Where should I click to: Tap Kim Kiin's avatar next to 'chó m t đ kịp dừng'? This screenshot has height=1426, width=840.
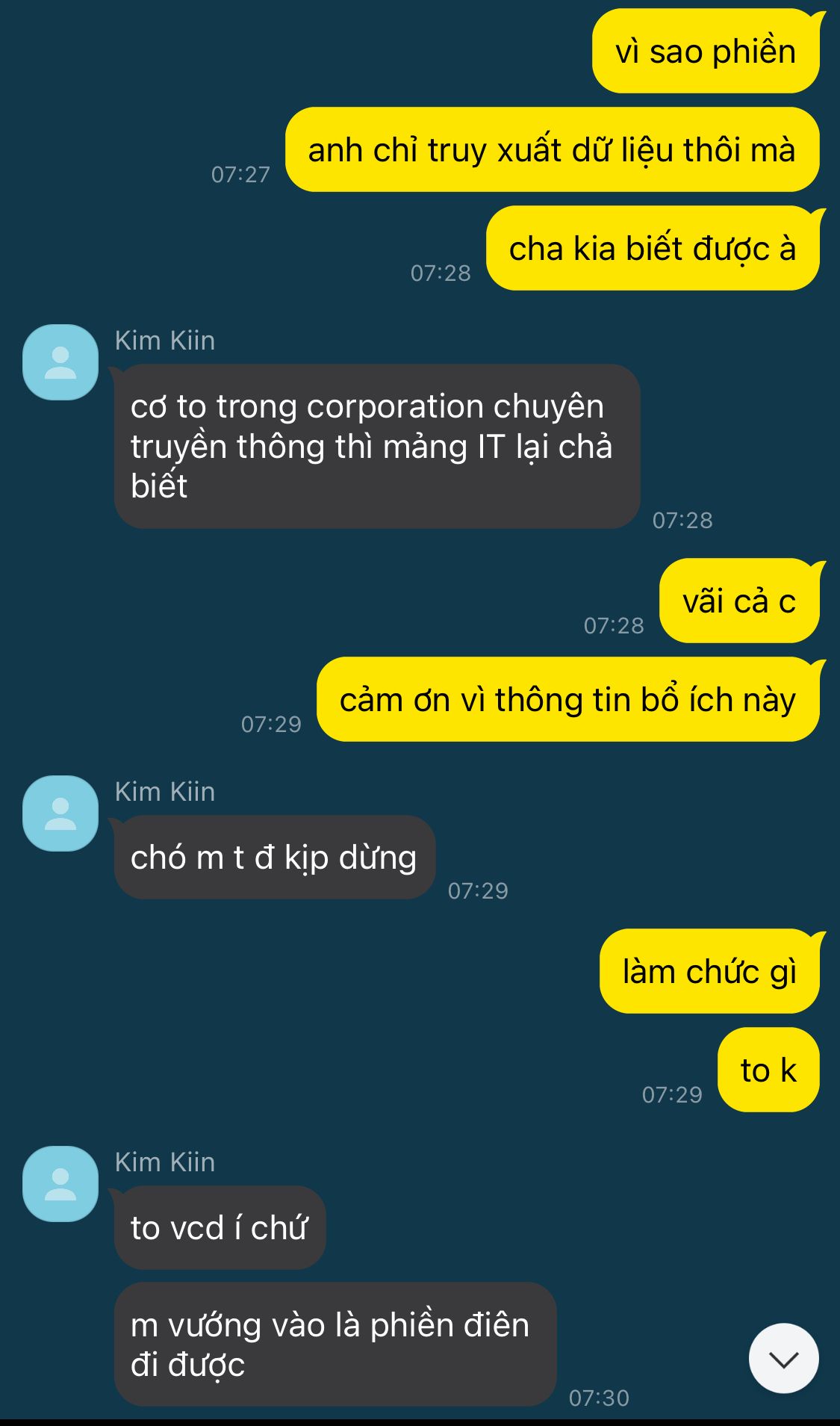[x=60, y=813]
